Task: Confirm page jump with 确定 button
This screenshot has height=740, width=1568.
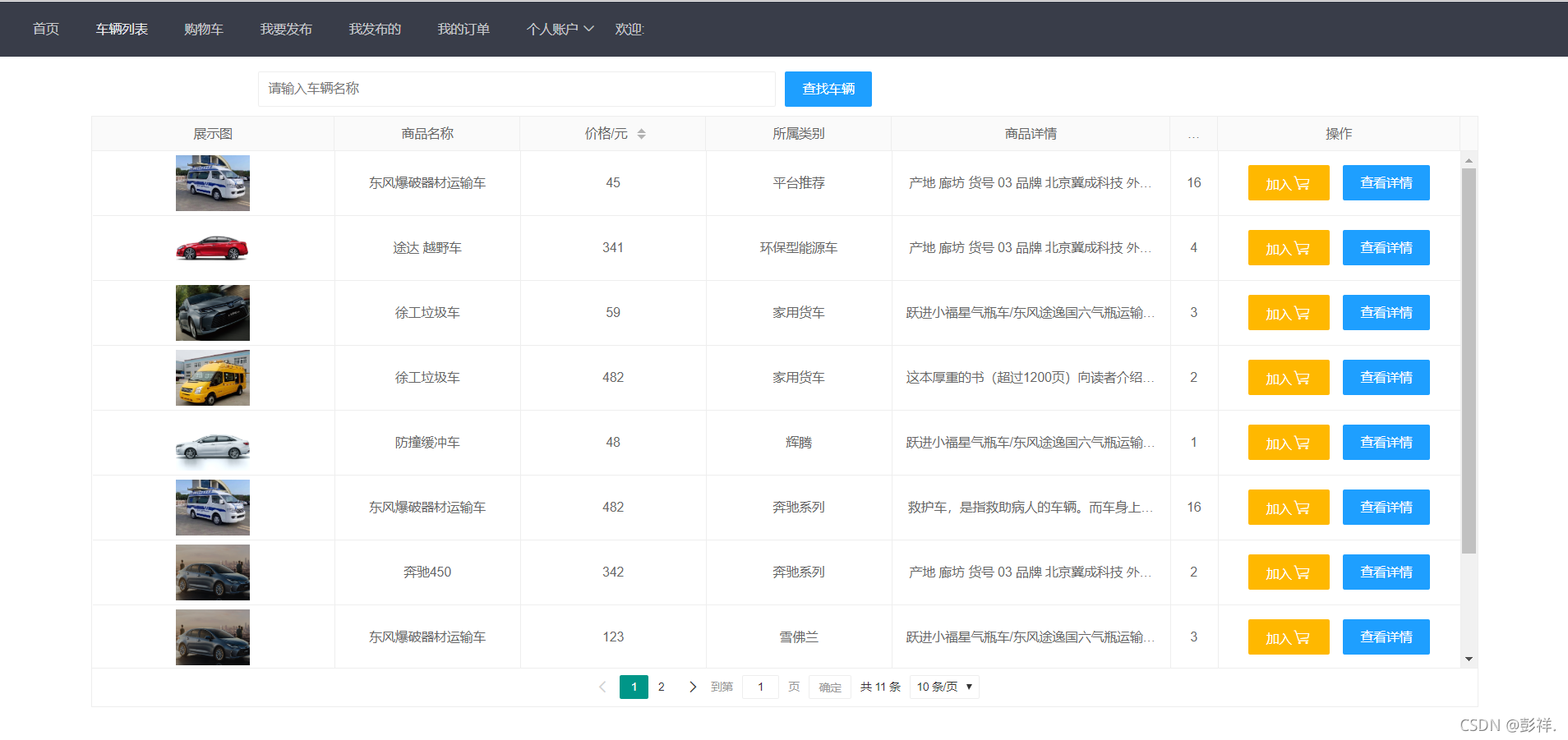Action: (x=830, y=687)
